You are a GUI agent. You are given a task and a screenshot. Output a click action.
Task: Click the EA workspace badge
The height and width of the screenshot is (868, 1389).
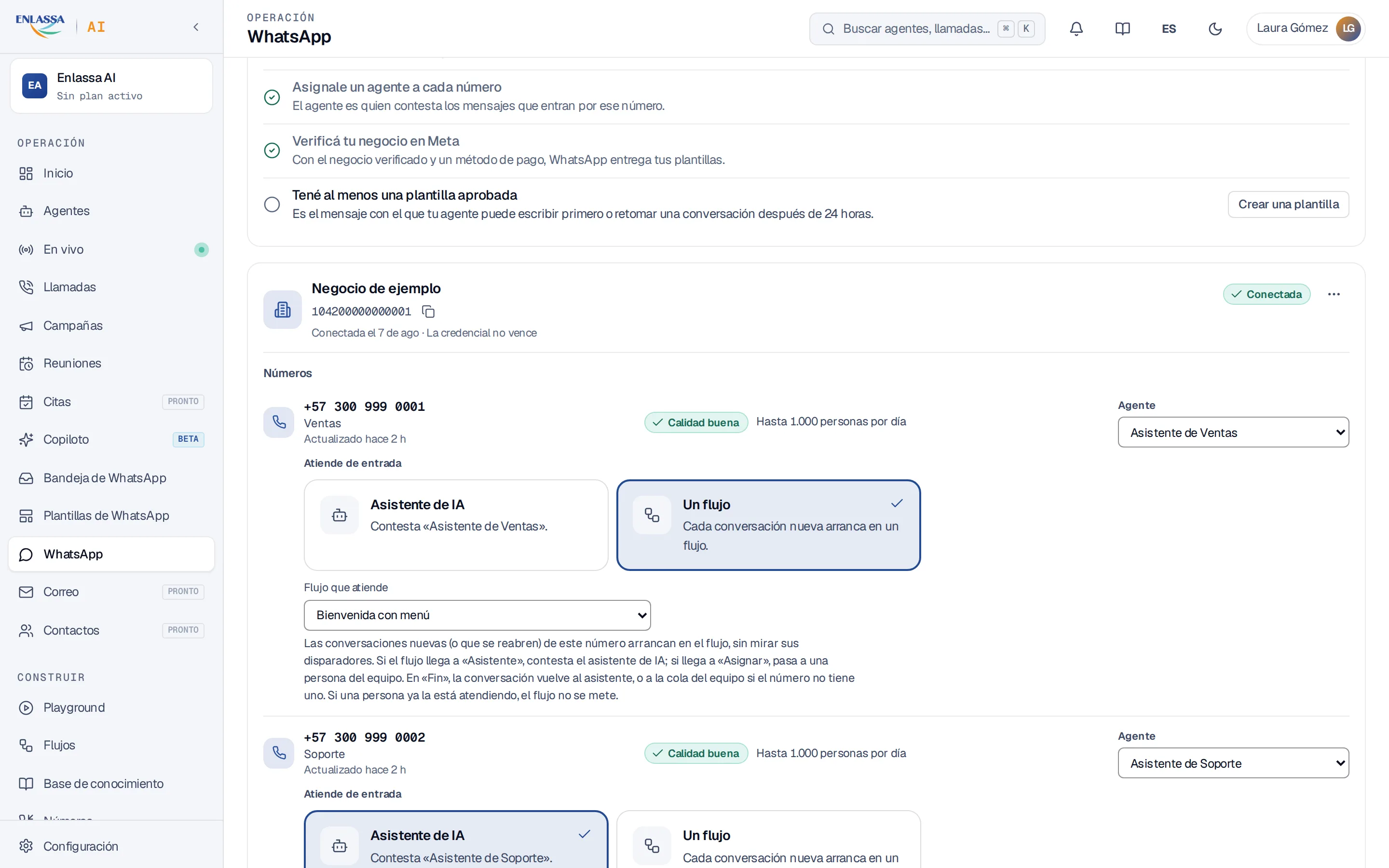pos(34,85)
